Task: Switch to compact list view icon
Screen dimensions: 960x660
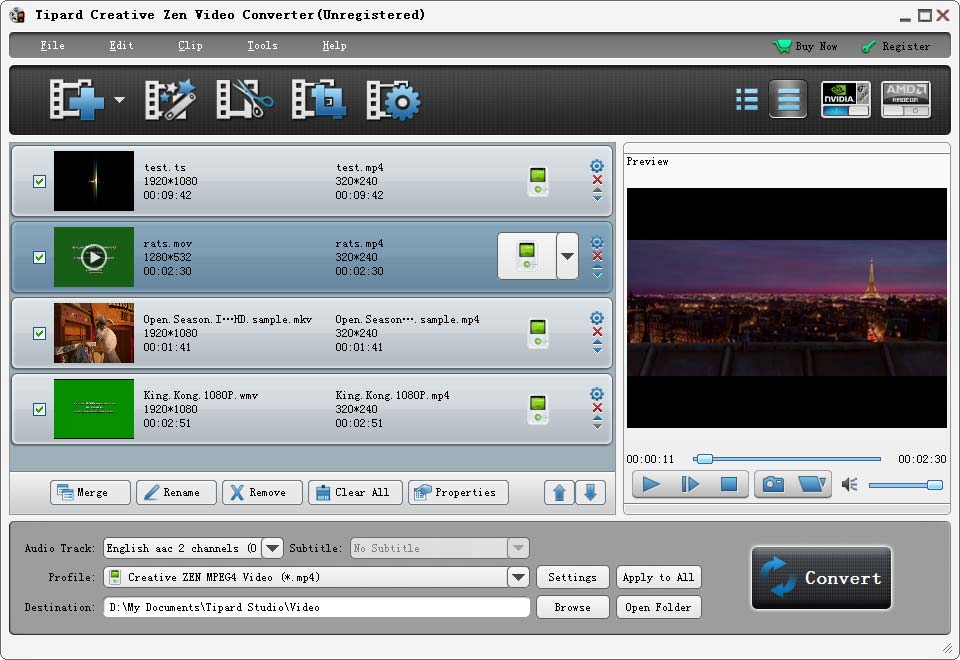Action: pyautogui.click(x=747, y=99)
